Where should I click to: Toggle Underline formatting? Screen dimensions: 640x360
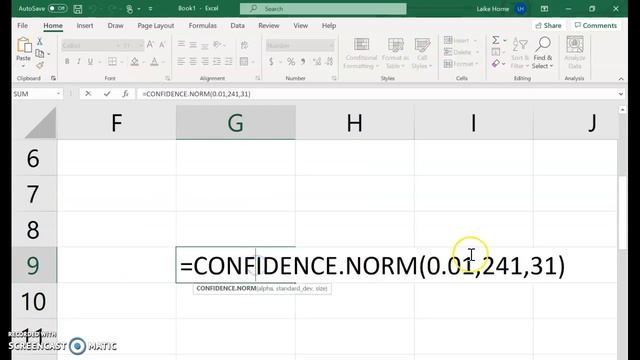coord(90,62)
